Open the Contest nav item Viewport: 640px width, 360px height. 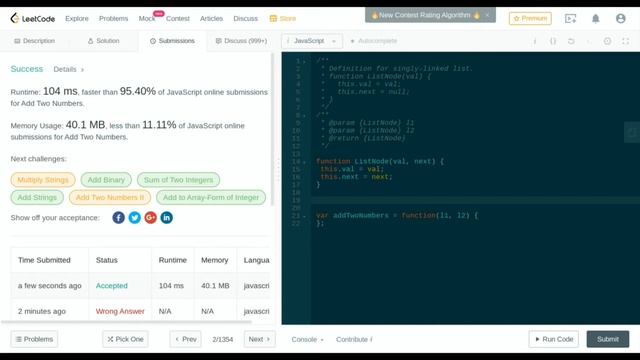pyautogui.click(x=178, y=18)
